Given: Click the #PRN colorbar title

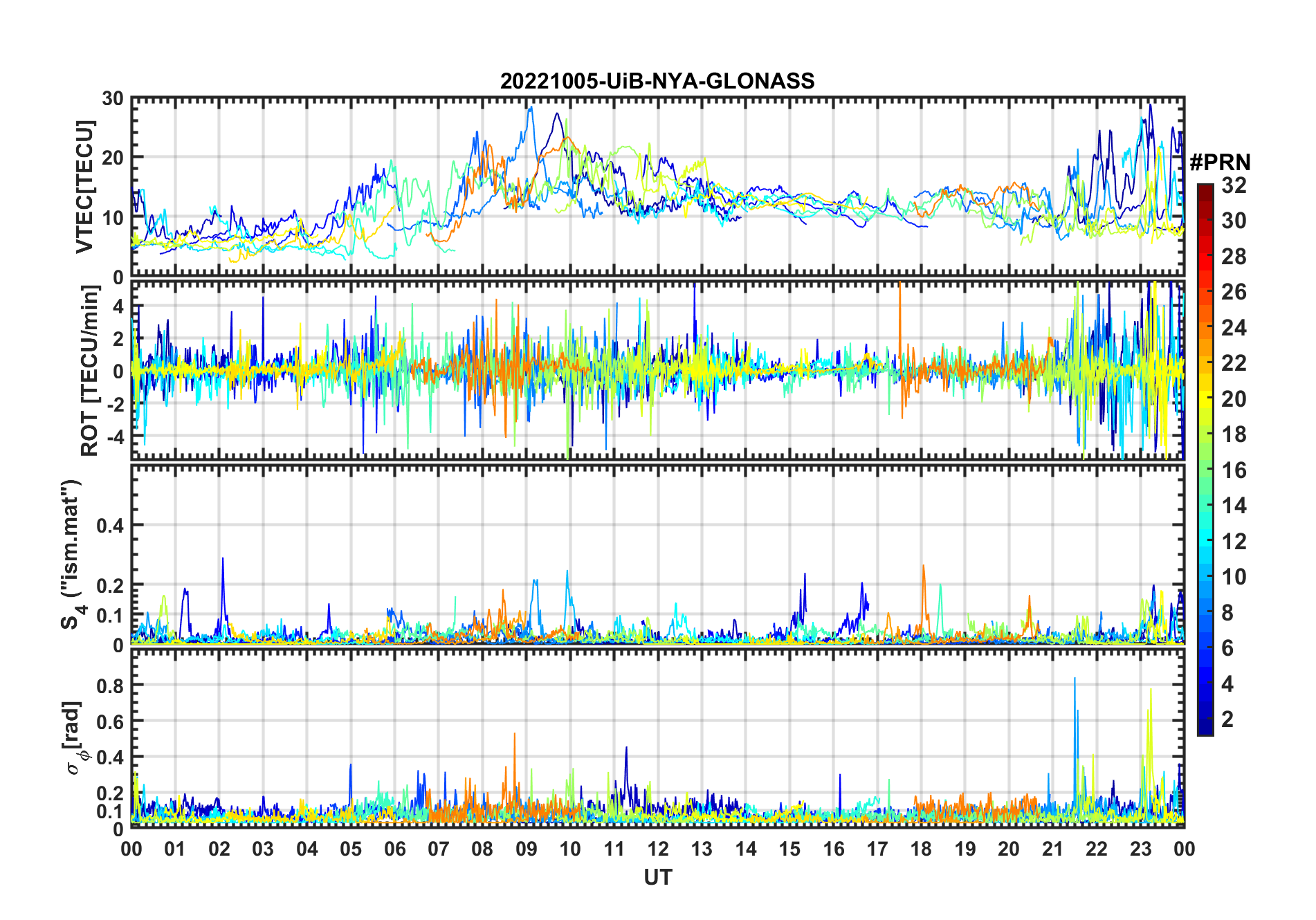Looking at the screenshot, I should [x=1220, y=163].
